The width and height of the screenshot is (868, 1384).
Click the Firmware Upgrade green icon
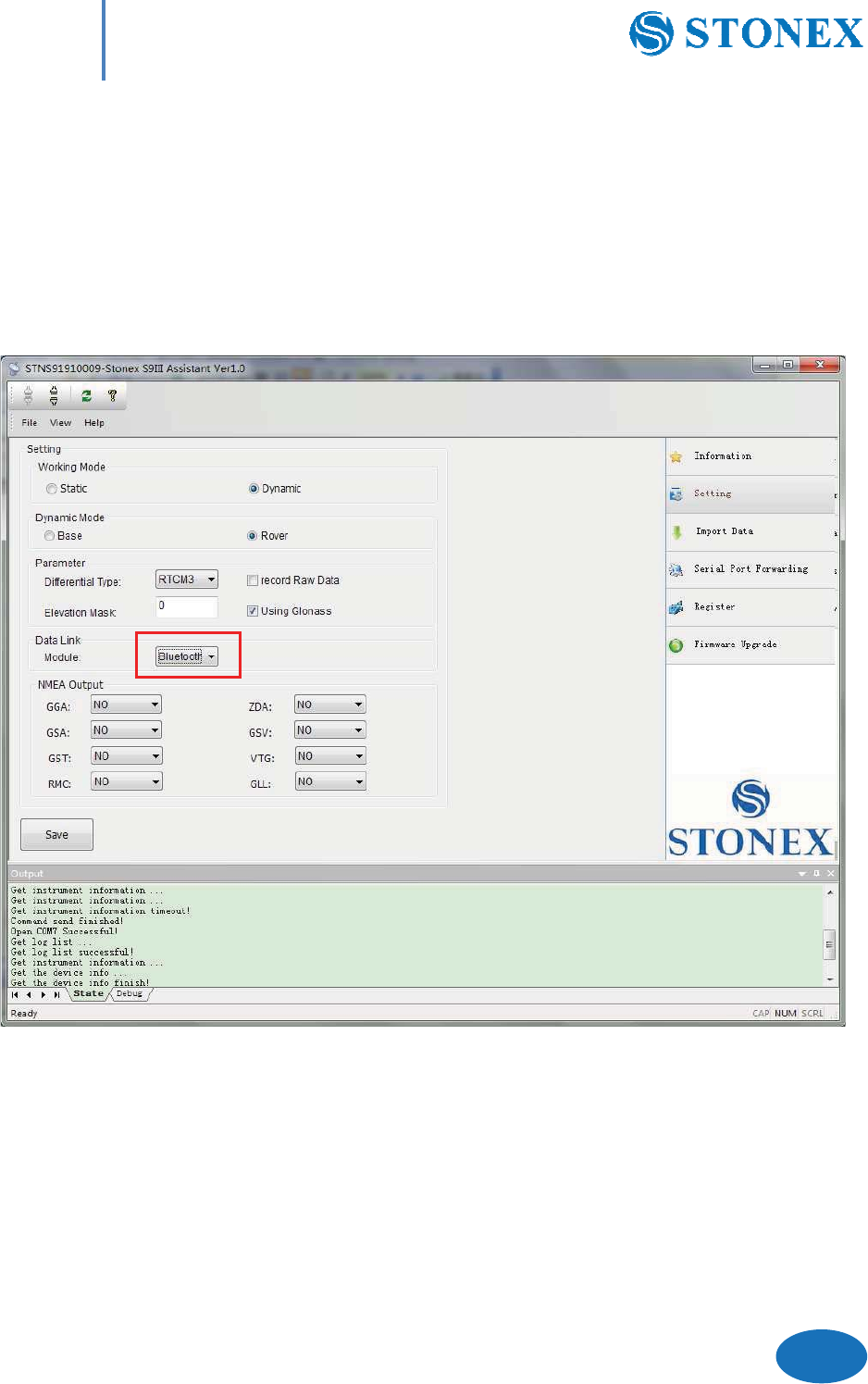(676, 645)
